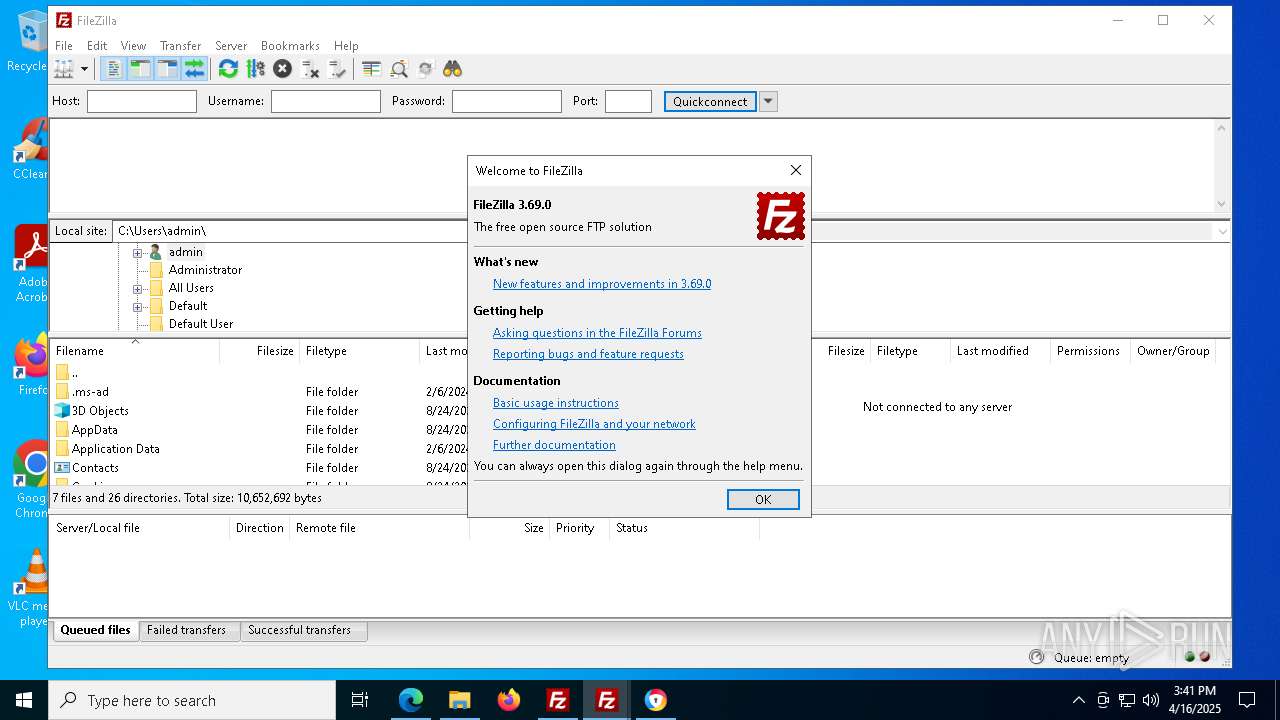The height and width of the screenshot is (720, 1280).
Task: Toggle remote directory tree display
Action: [167, 69]
